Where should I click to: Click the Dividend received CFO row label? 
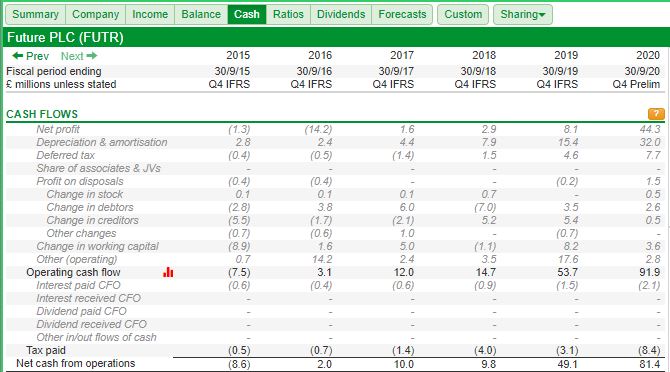click(x=91, y=324)
